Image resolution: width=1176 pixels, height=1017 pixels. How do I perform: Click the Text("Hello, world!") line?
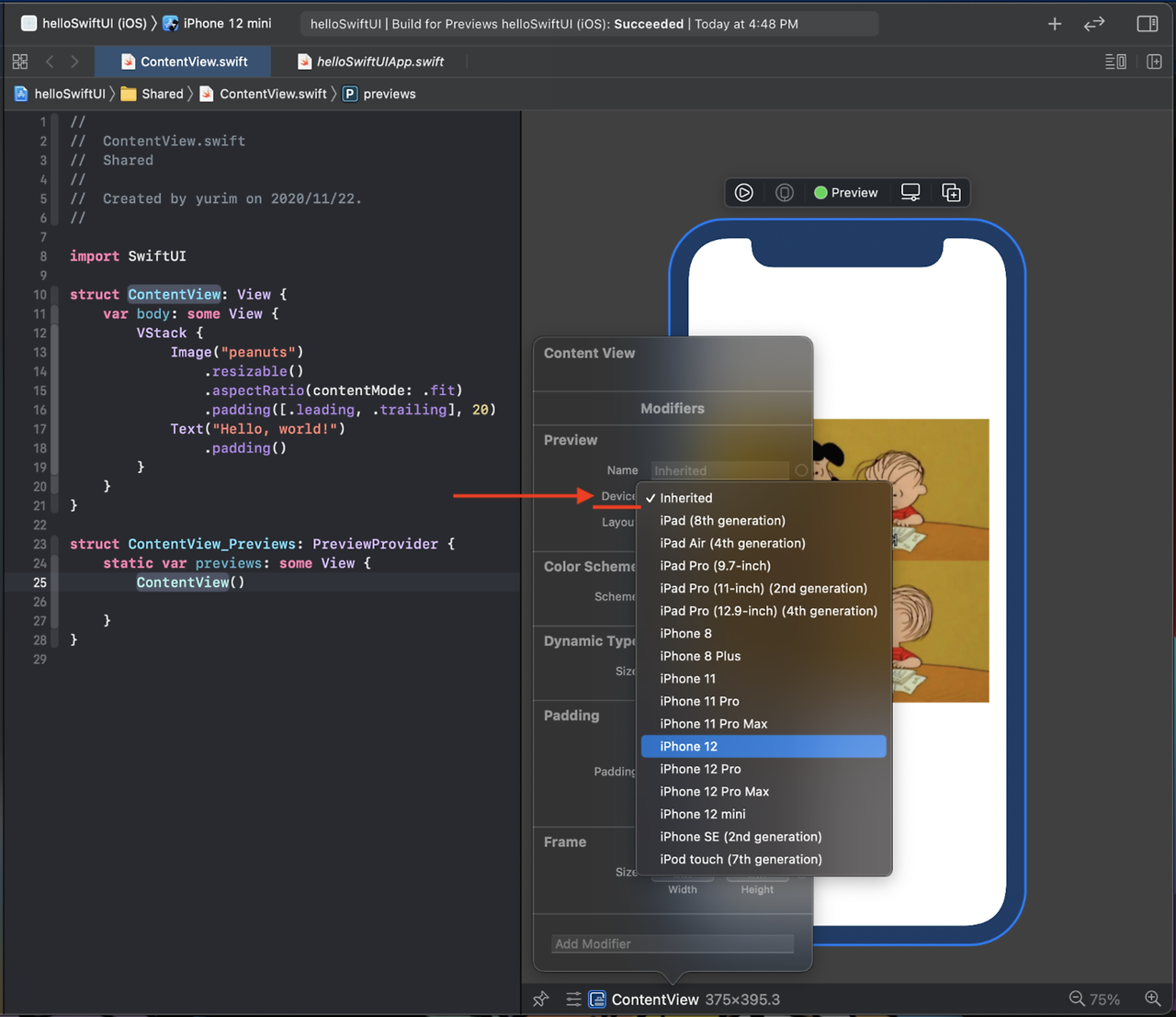click(257, 429)
